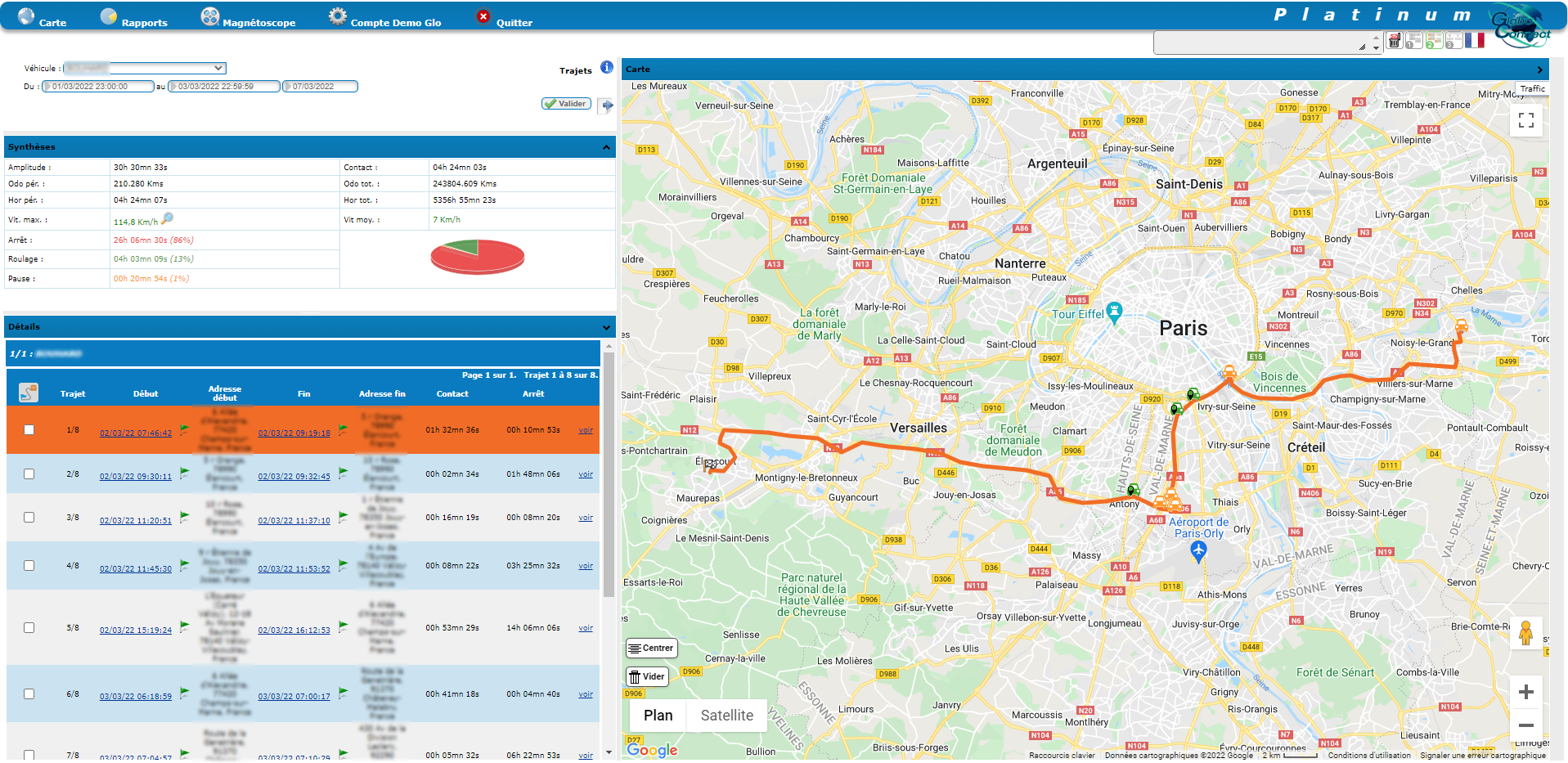This screenshot has height=763, width=1568.
Task: Open the Rapports menu
Action: tap(133, 17)
